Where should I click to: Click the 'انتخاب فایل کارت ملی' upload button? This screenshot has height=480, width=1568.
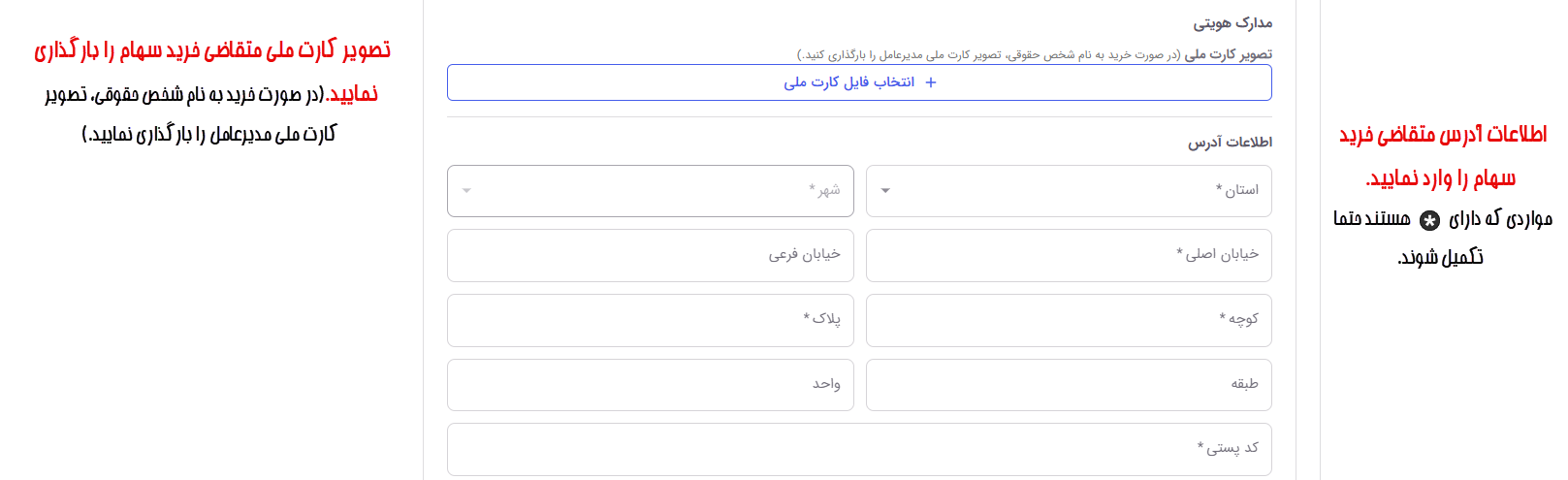(859, 82)
